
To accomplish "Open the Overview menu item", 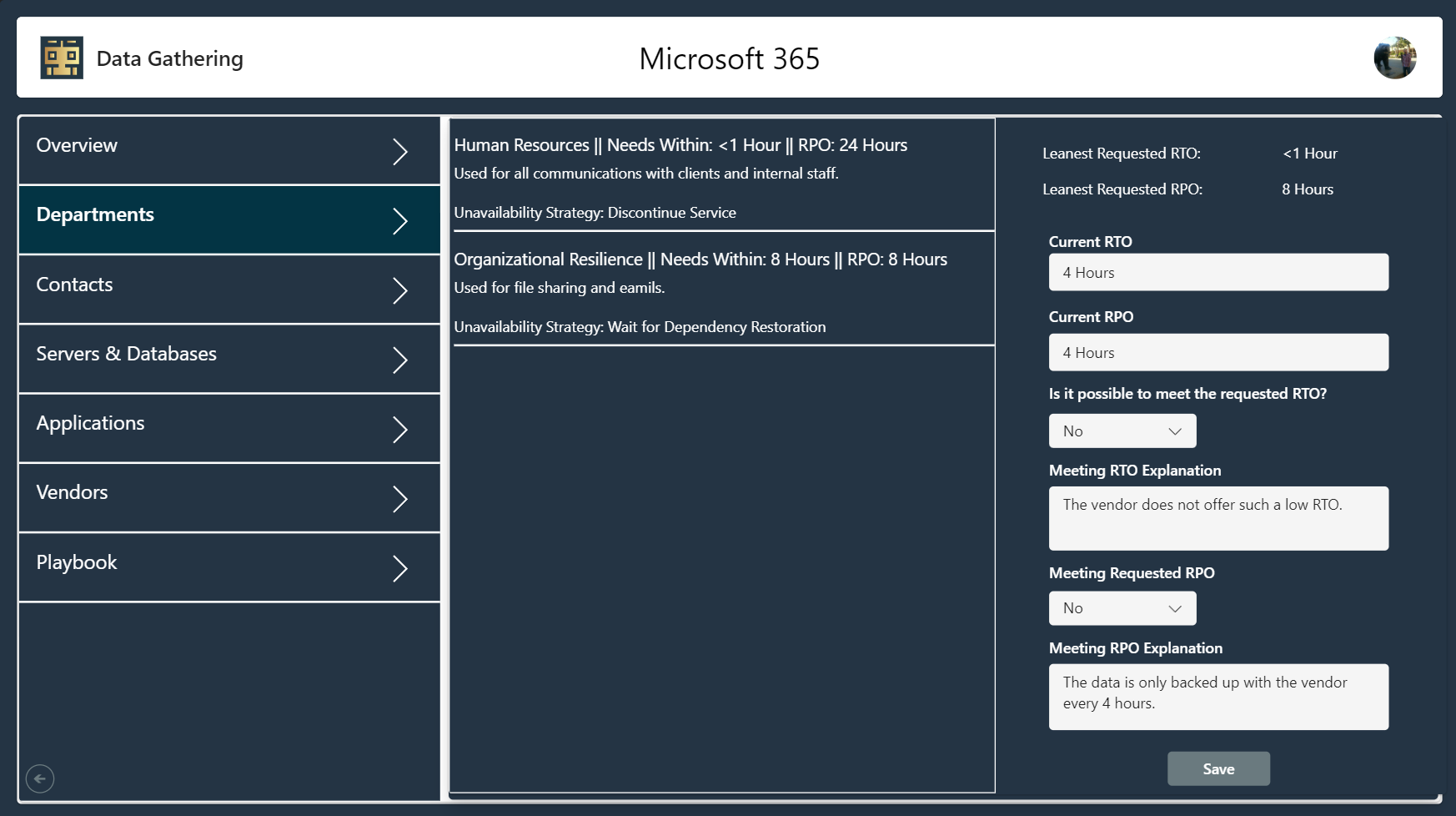I will [229, 150].
